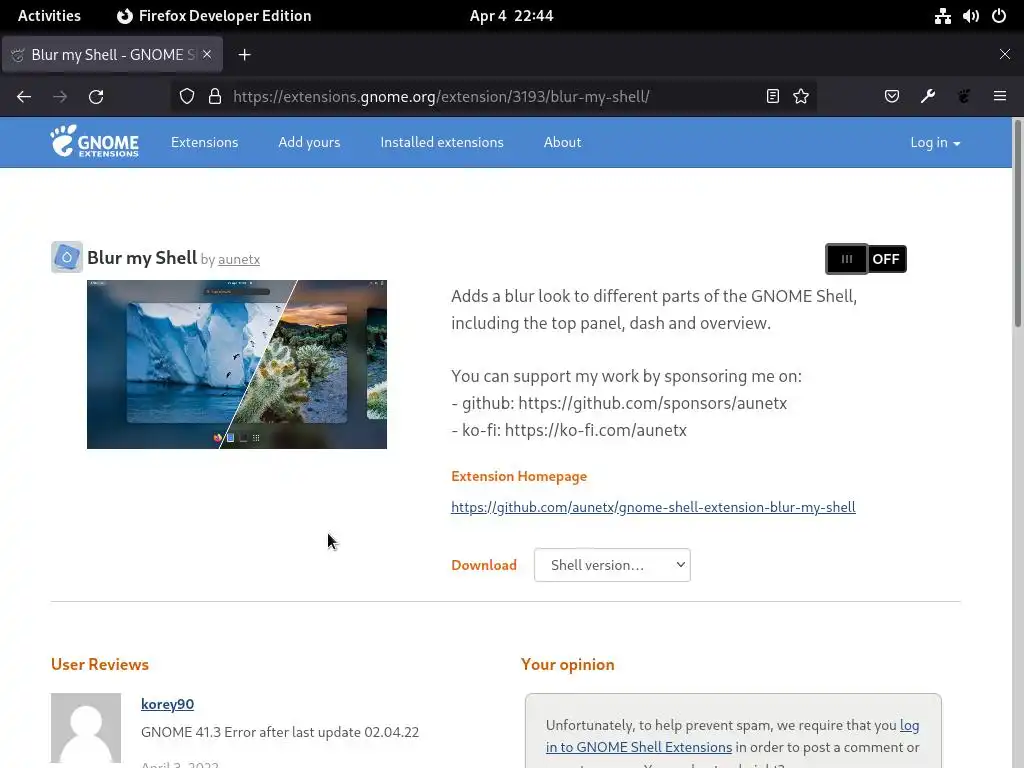This screenshot has height=768, width=1024.
Task: Click the Your opinion heading
Action: (568, 664)
